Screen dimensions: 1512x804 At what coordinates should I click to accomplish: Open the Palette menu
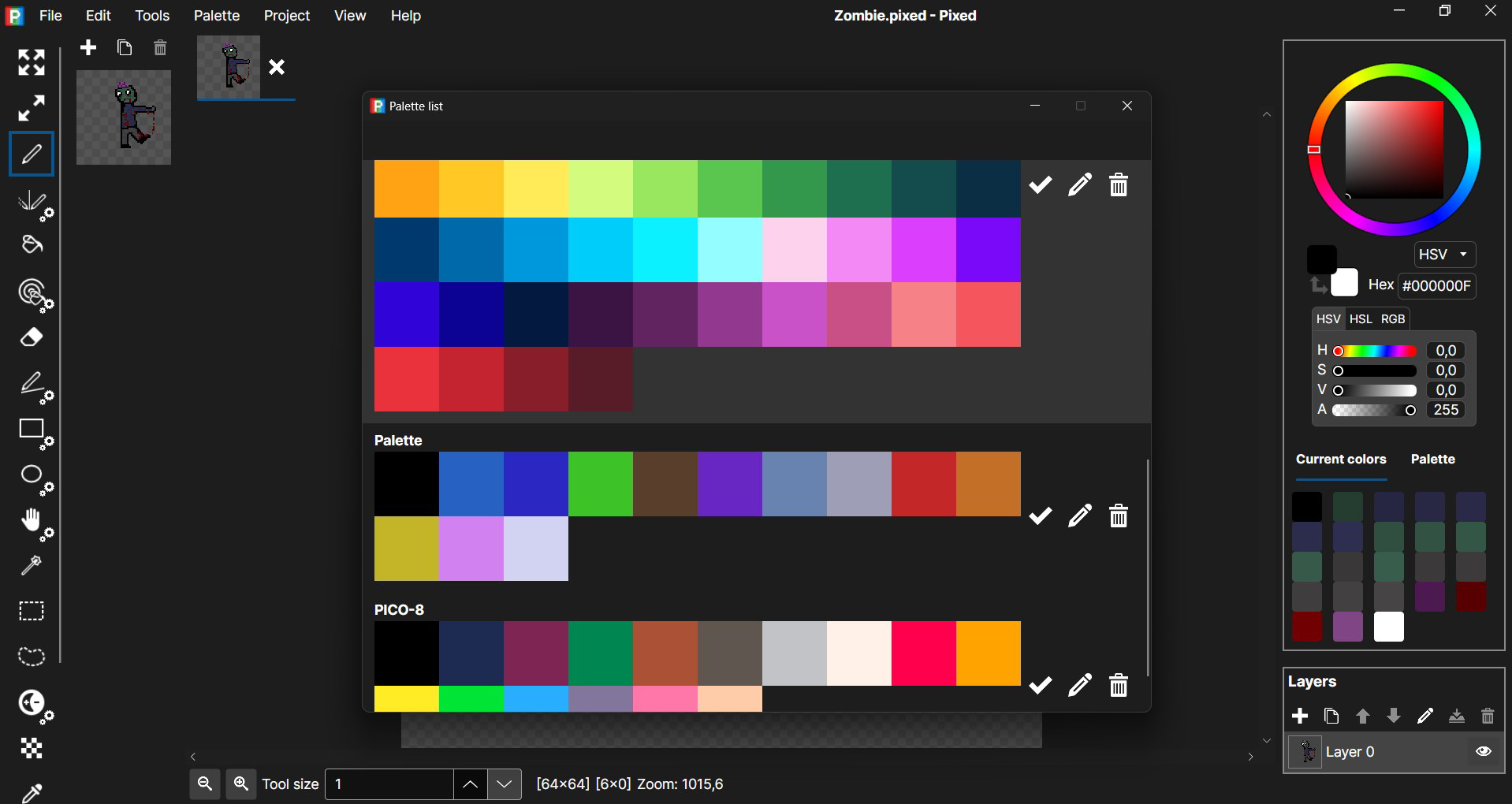click(x=217, y=16)
